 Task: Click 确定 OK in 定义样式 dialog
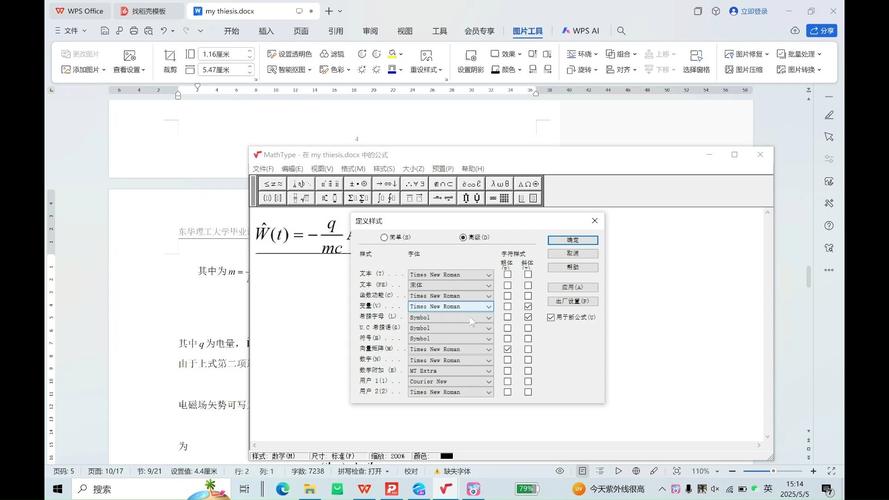point(573,240)
